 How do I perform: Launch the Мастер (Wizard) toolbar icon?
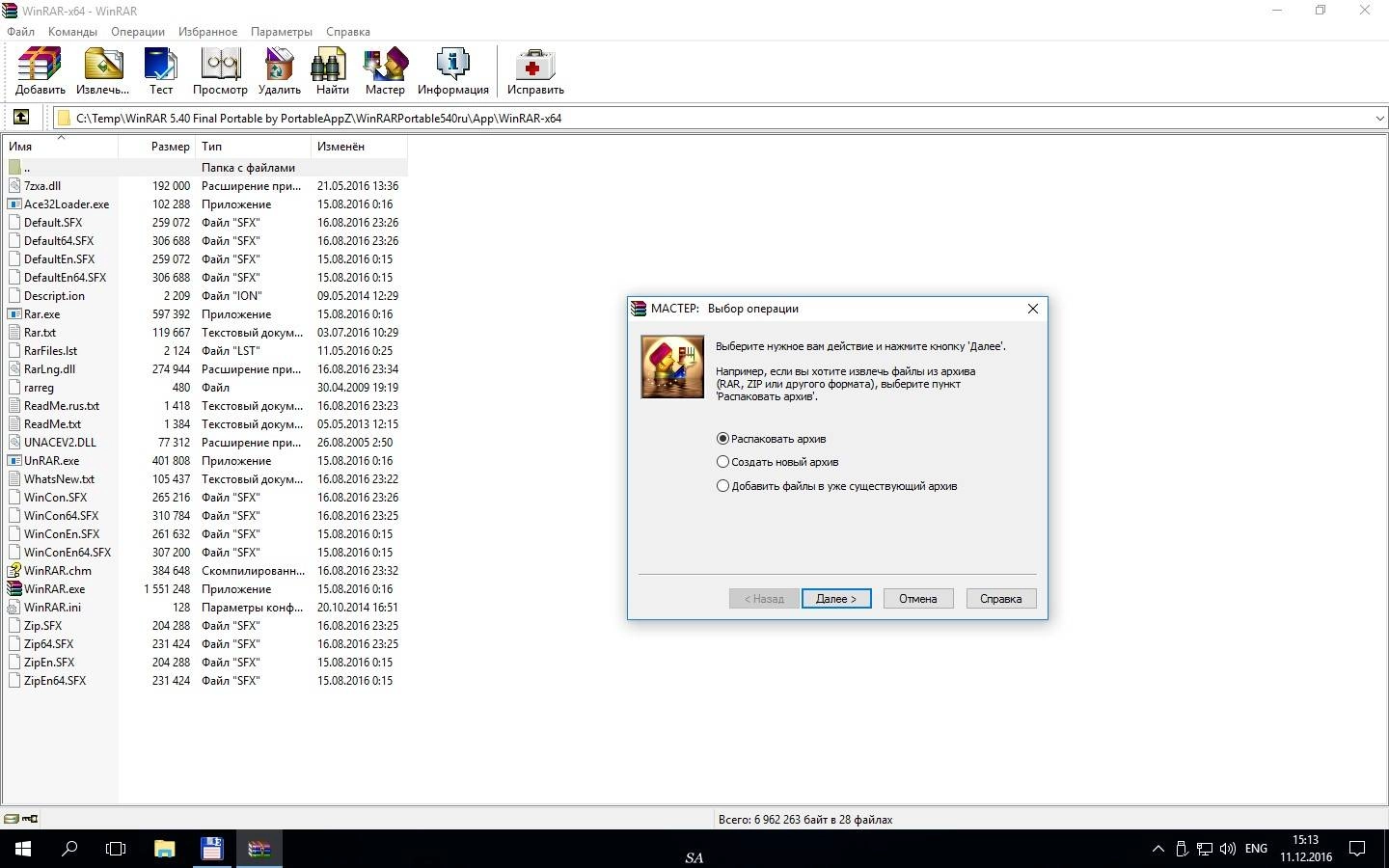(x=385, y=71)
